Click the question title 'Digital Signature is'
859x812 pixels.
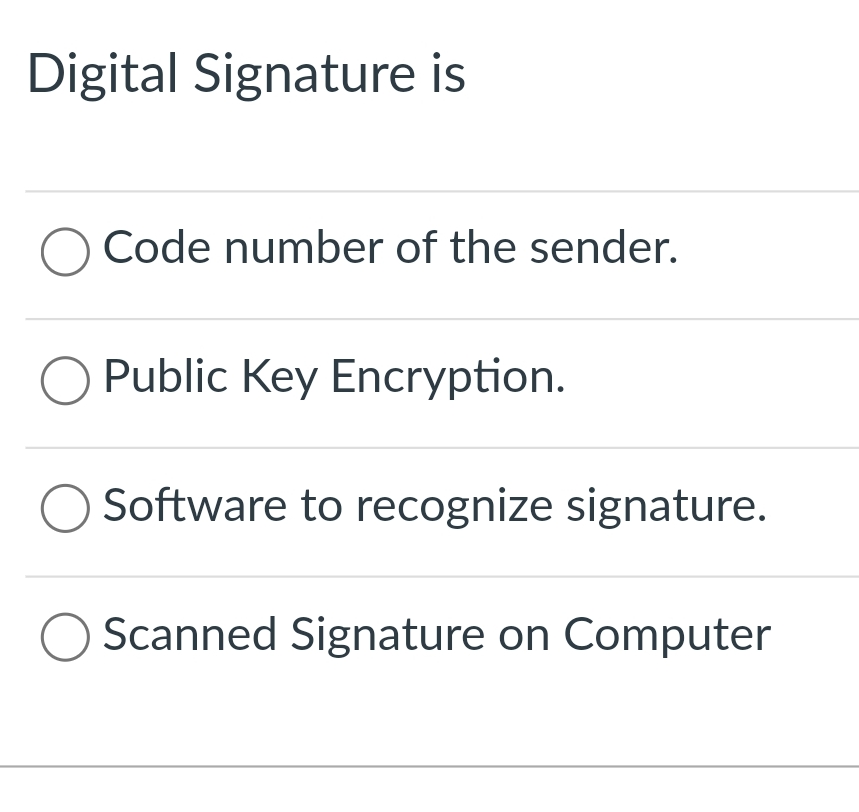[247, 73]
